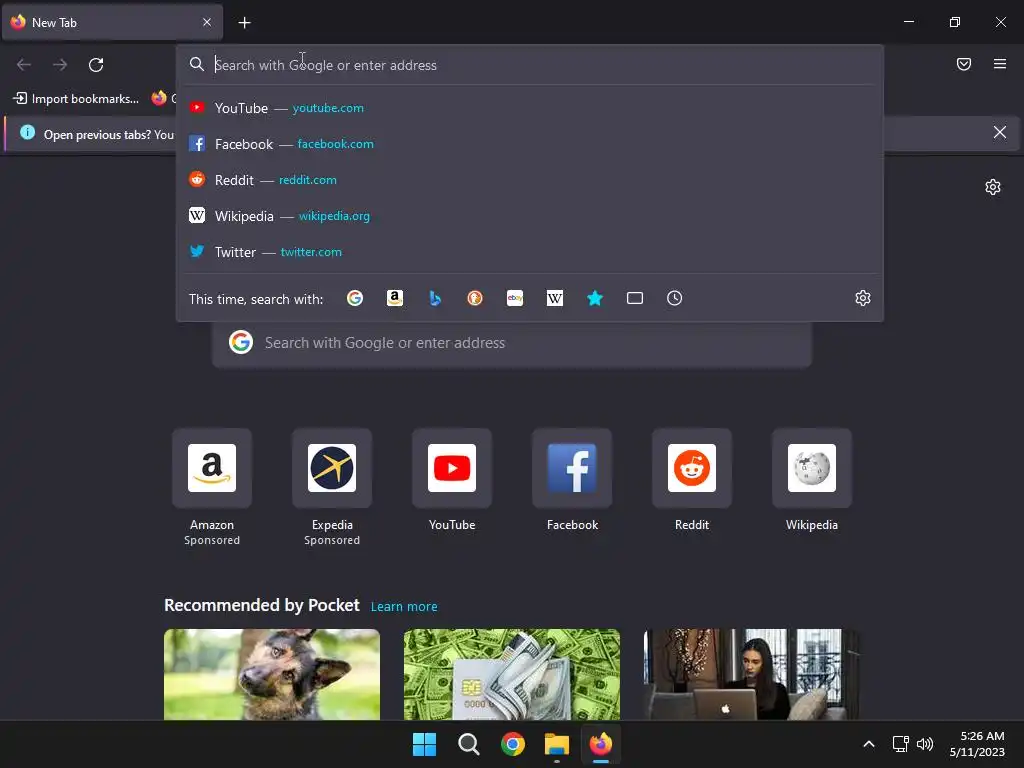1024x768 pixels.
Task: Choose Reddit suggestion reddit.com
Action: (x=530, y=180)
